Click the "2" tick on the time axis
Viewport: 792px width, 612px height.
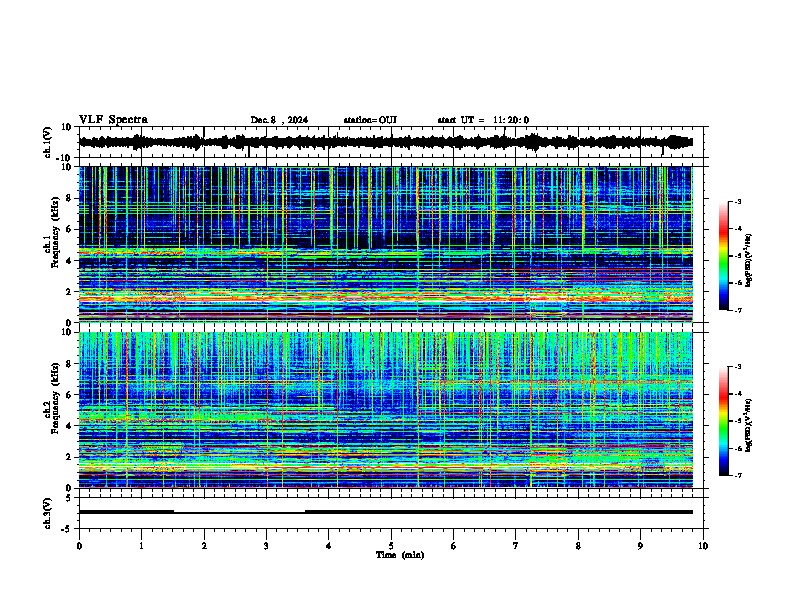[x=204, y=546]
